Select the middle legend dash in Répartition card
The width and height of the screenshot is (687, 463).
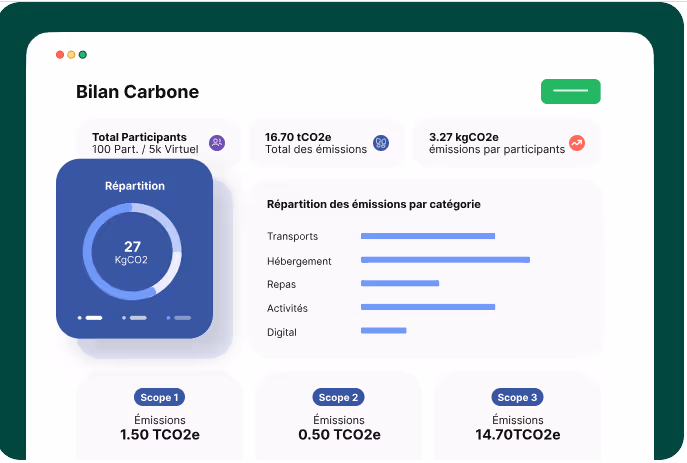point(138,318)
